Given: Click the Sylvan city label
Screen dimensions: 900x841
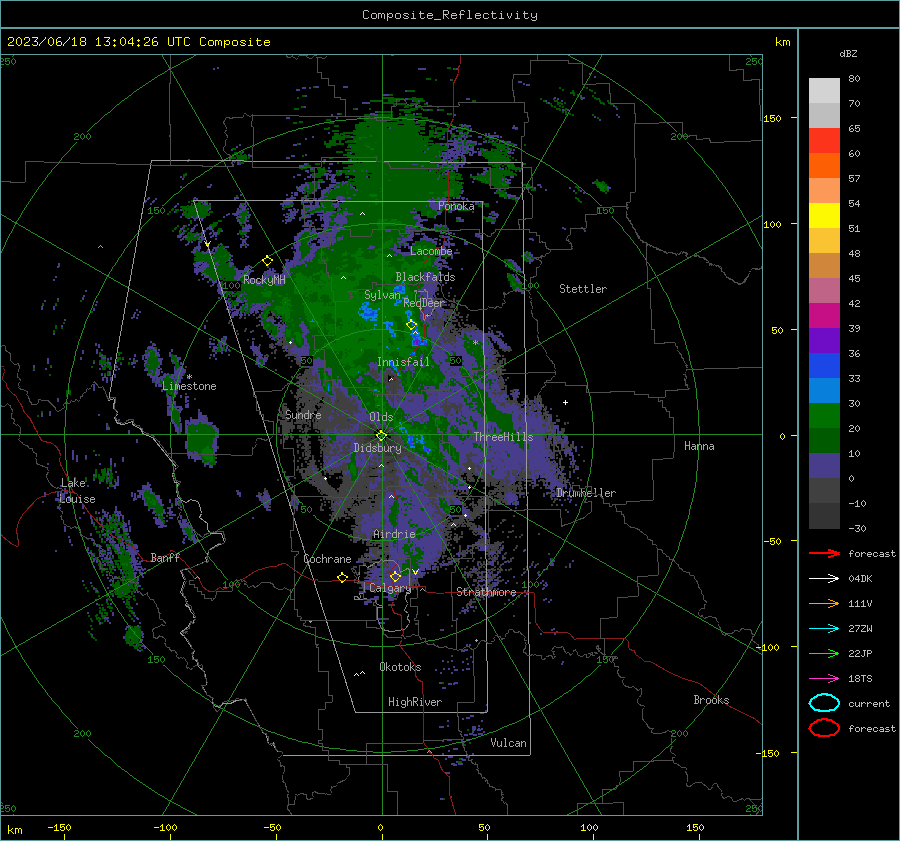Looking at the screenshot, I should [382, 295].
